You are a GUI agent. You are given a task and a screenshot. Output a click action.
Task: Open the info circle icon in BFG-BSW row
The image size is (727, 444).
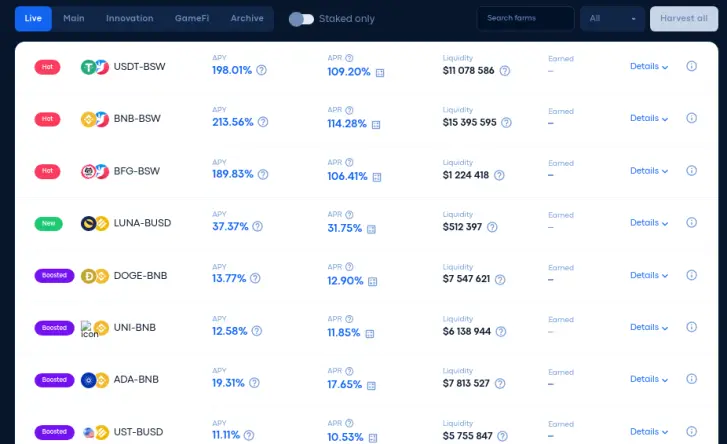691,171
